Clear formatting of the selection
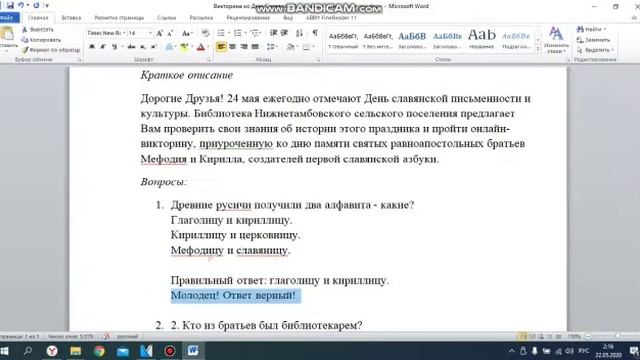This screenshot has width=640, height=360. tap(205, 33)
